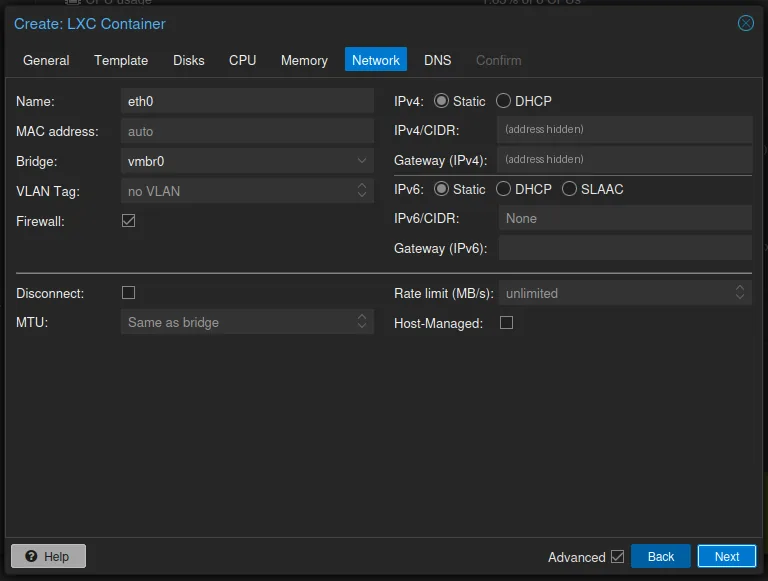
Task: Click the Next button
Action: [x=727, y=557]
